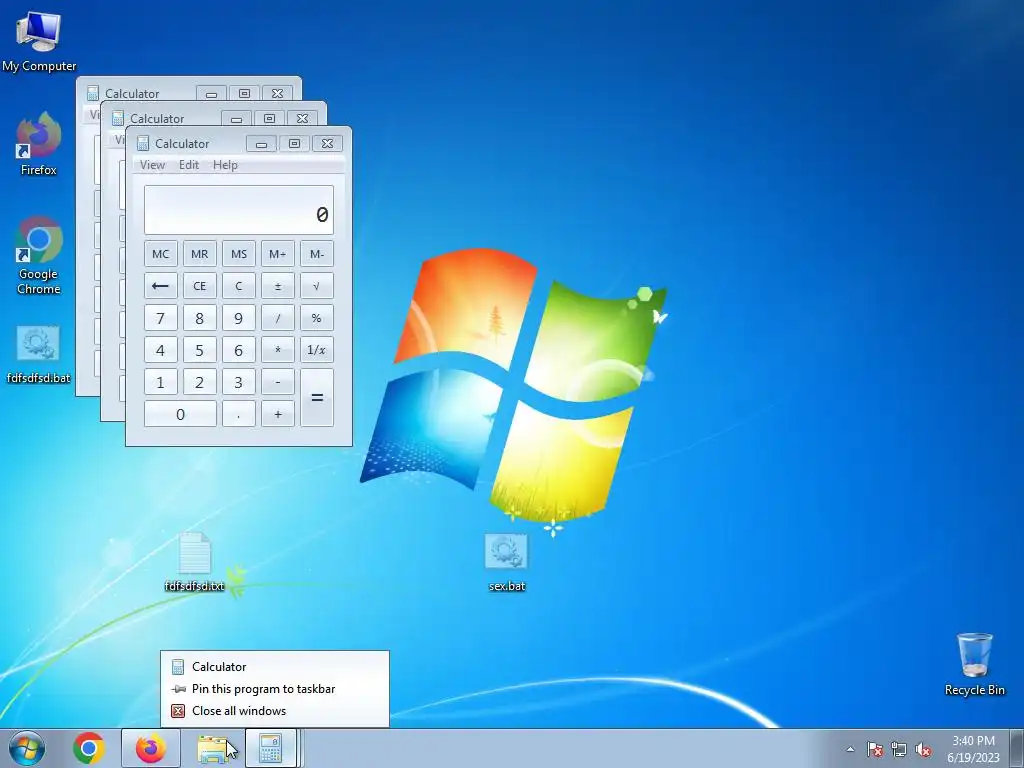Open the front Calculator title bar icon
1024x768 pixels.
(x=142, y=144)
